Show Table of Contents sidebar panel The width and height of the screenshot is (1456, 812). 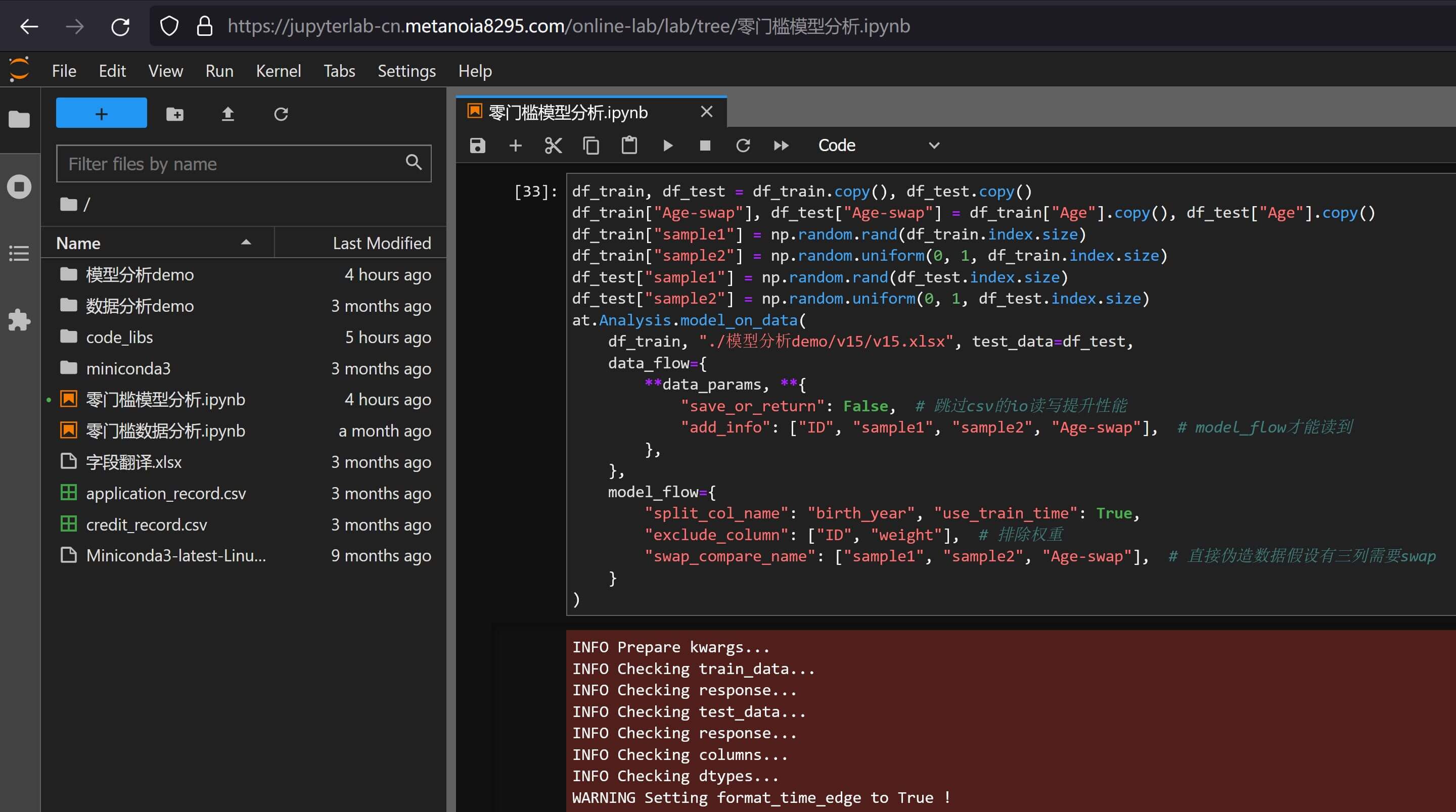(x=19, y=253)
